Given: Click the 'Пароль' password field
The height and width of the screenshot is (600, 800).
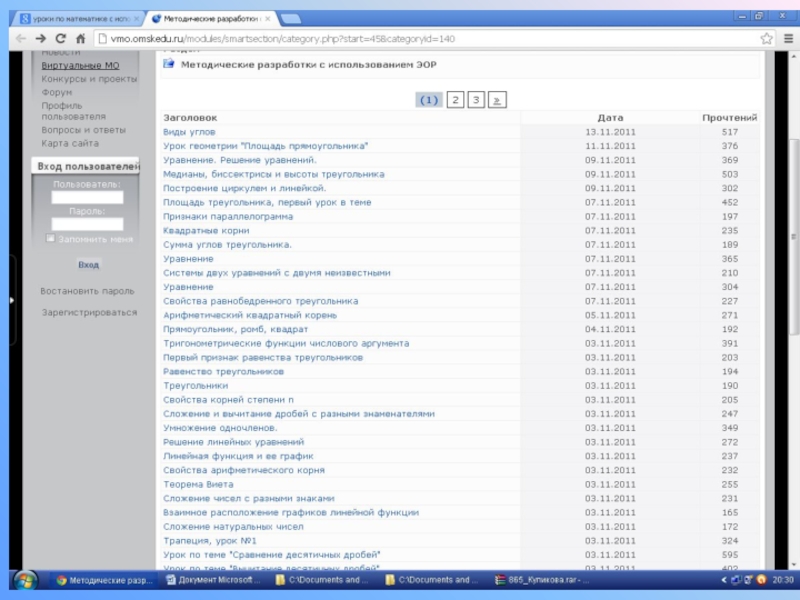Looking at the screenshot, I should click(88, 224).
